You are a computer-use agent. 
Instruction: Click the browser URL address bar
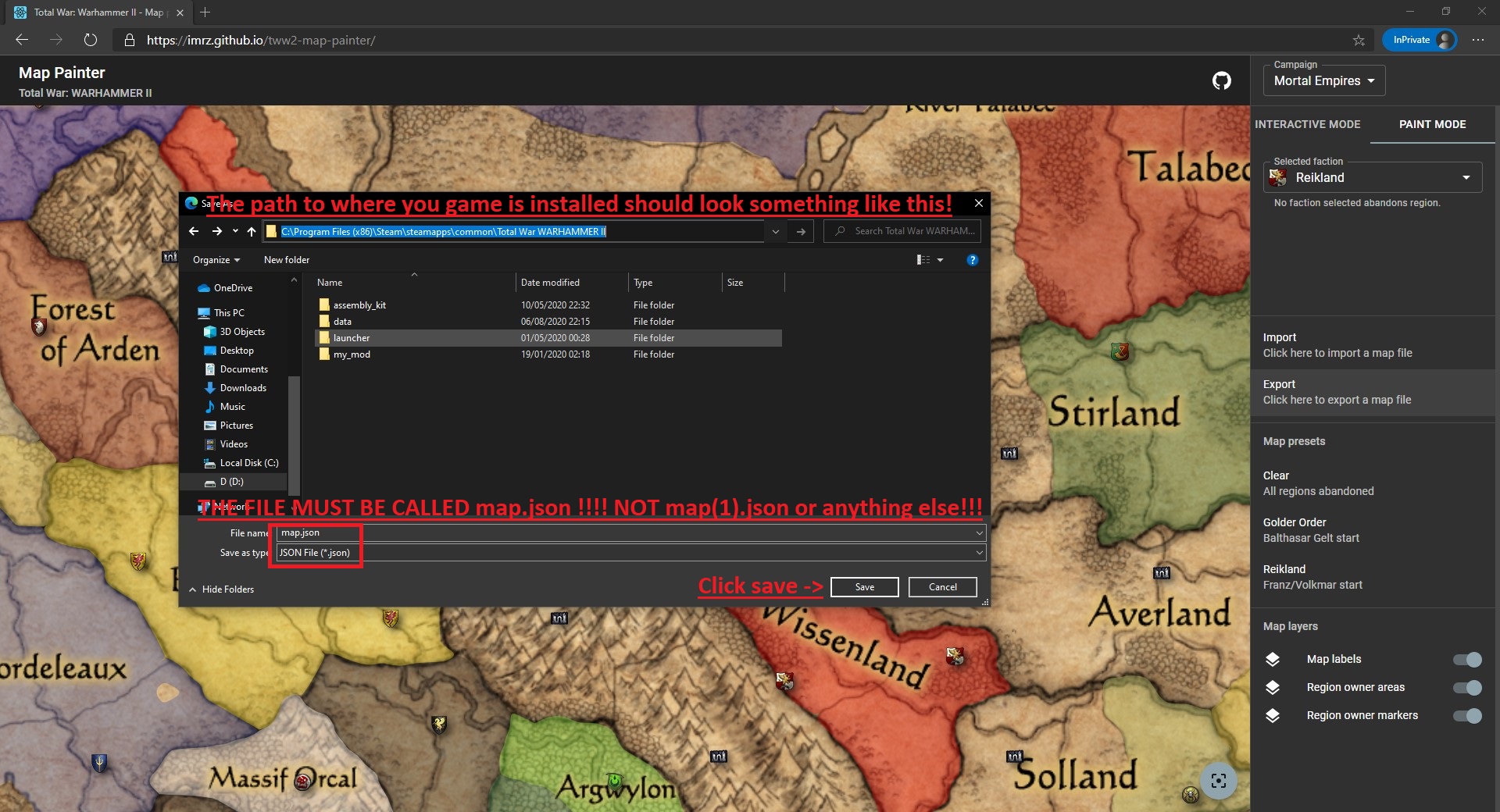click(742, 40)
